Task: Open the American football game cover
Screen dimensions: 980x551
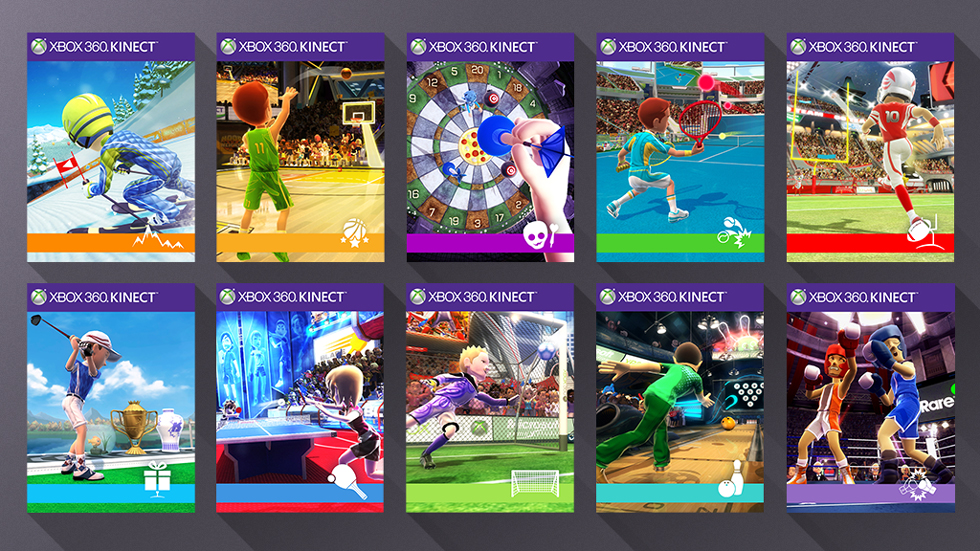Action: [x=870, y=147]
